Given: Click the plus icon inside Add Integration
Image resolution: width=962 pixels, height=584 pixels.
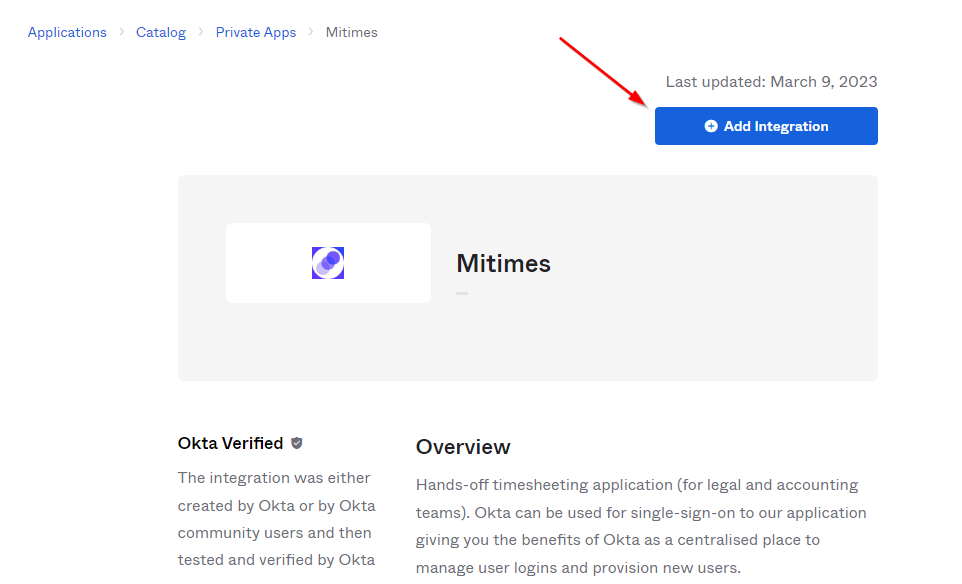Looking at the screenshot, I should 711,126.
